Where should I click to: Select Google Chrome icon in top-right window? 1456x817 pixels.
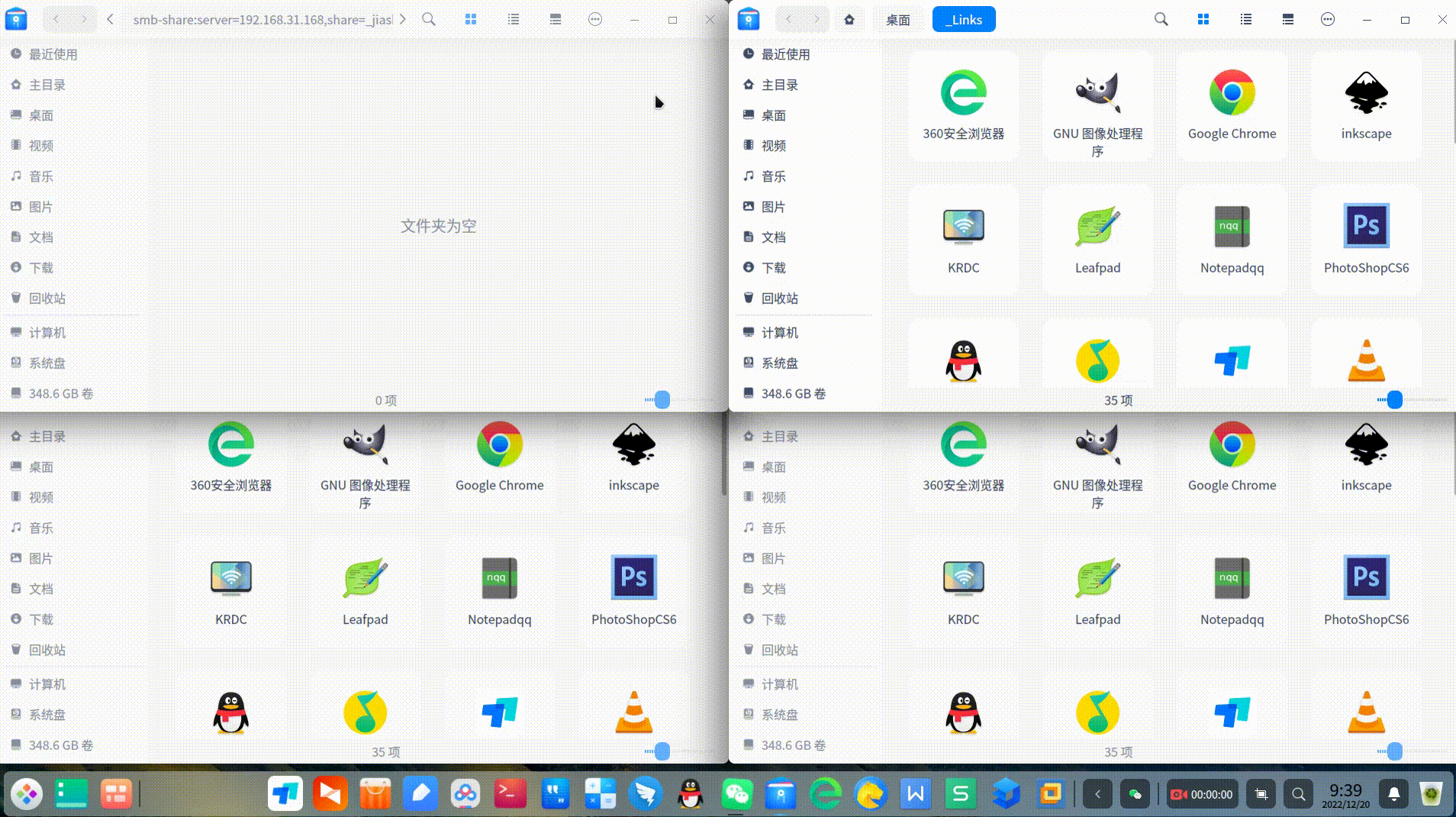(x=1232, y=92)
